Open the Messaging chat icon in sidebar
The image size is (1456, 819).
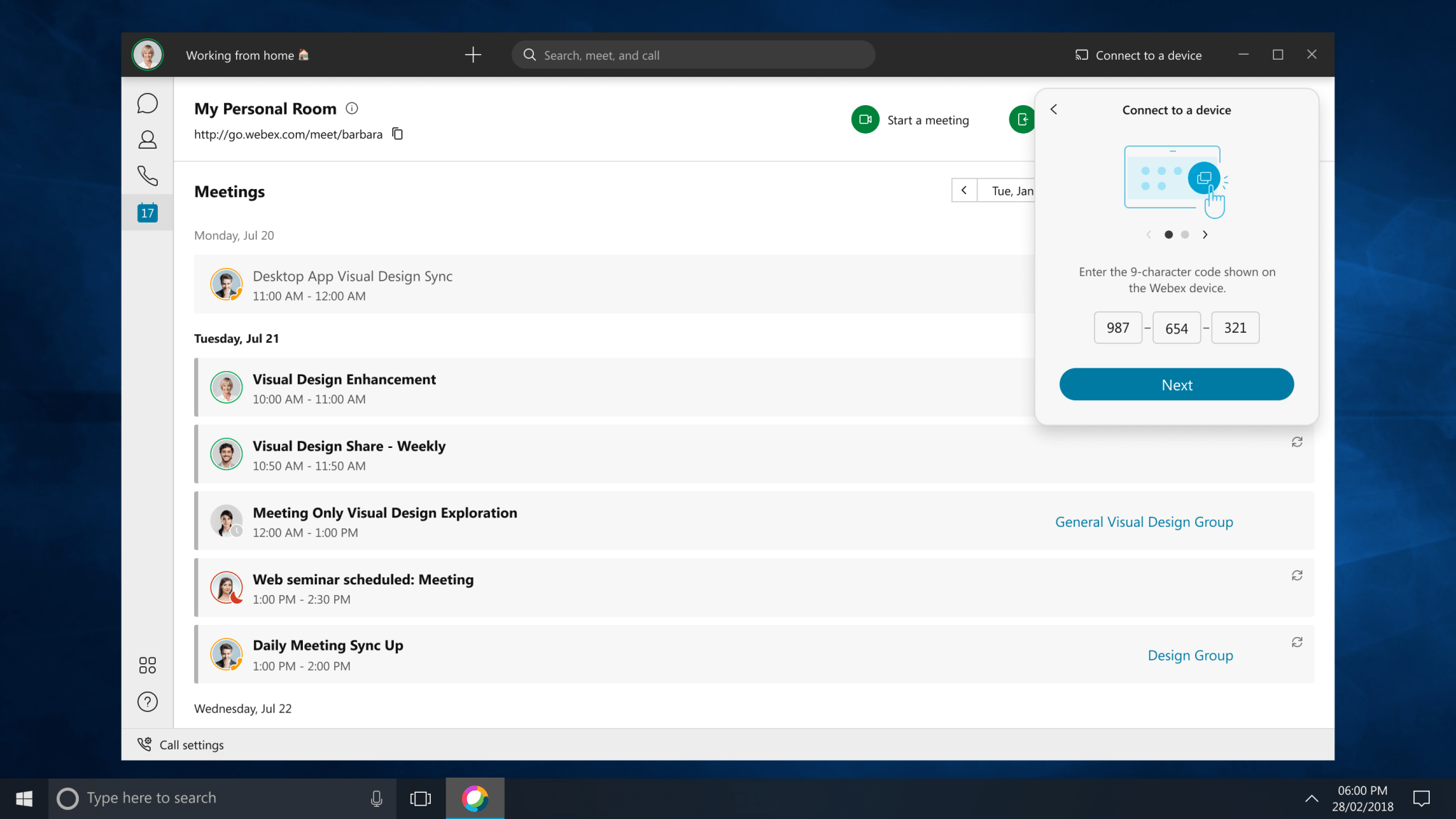[x=147, y=103]
